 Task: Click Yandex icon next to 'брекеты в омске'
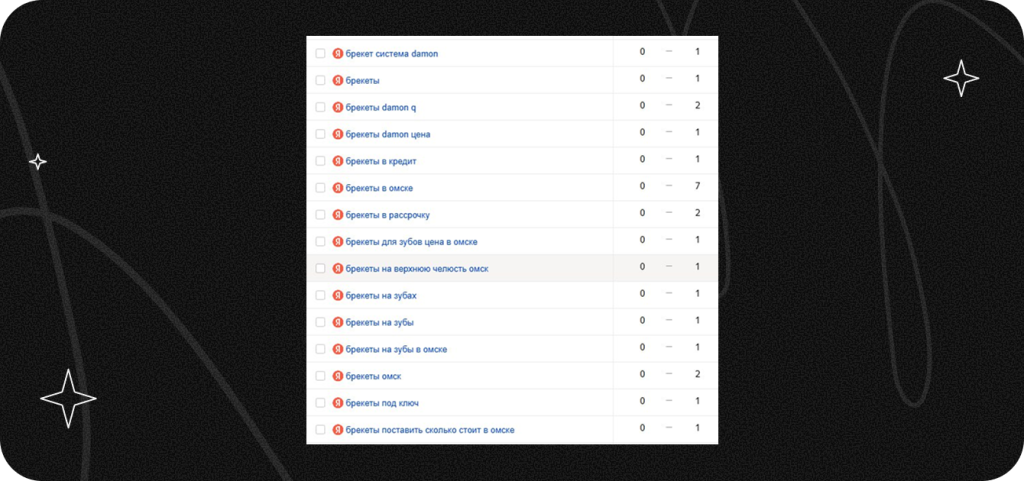[x=337, y=188]
